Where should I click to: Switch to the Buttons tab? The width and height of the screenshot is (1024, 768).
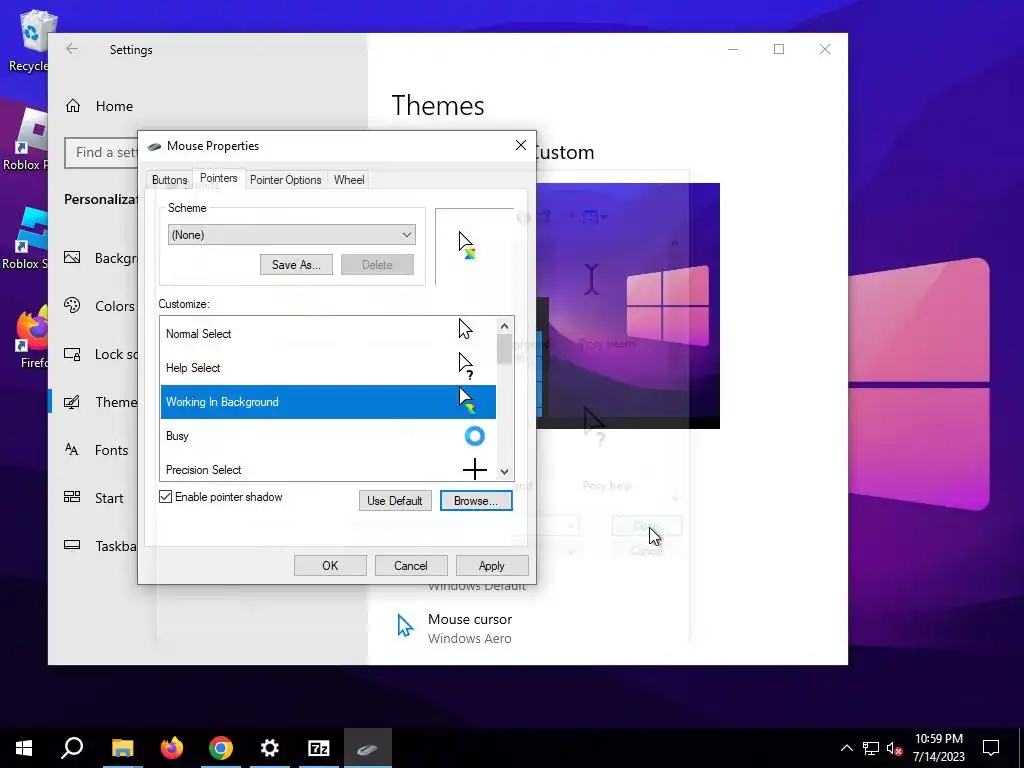pyautogui.click(x=170, y=180)
